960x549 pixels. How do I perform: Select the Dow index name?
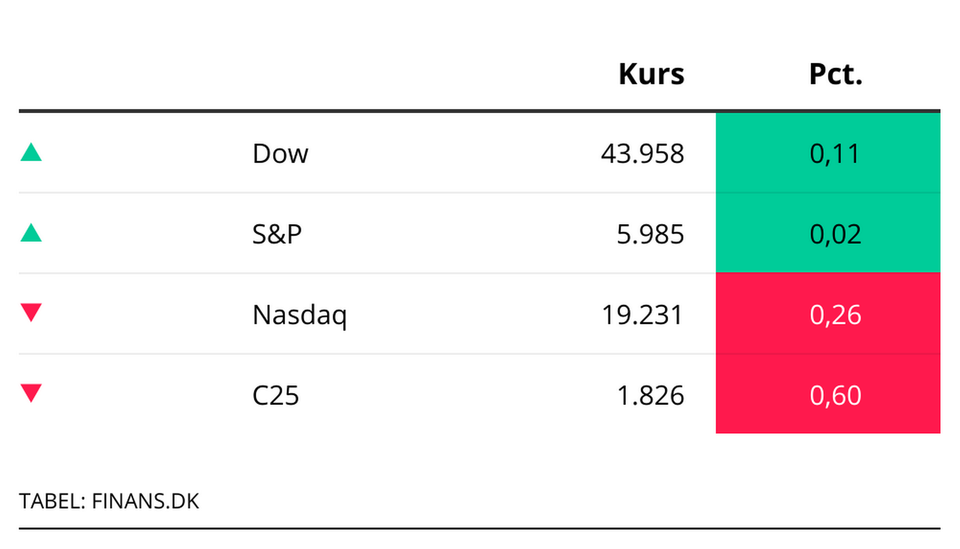click(280, 154)
